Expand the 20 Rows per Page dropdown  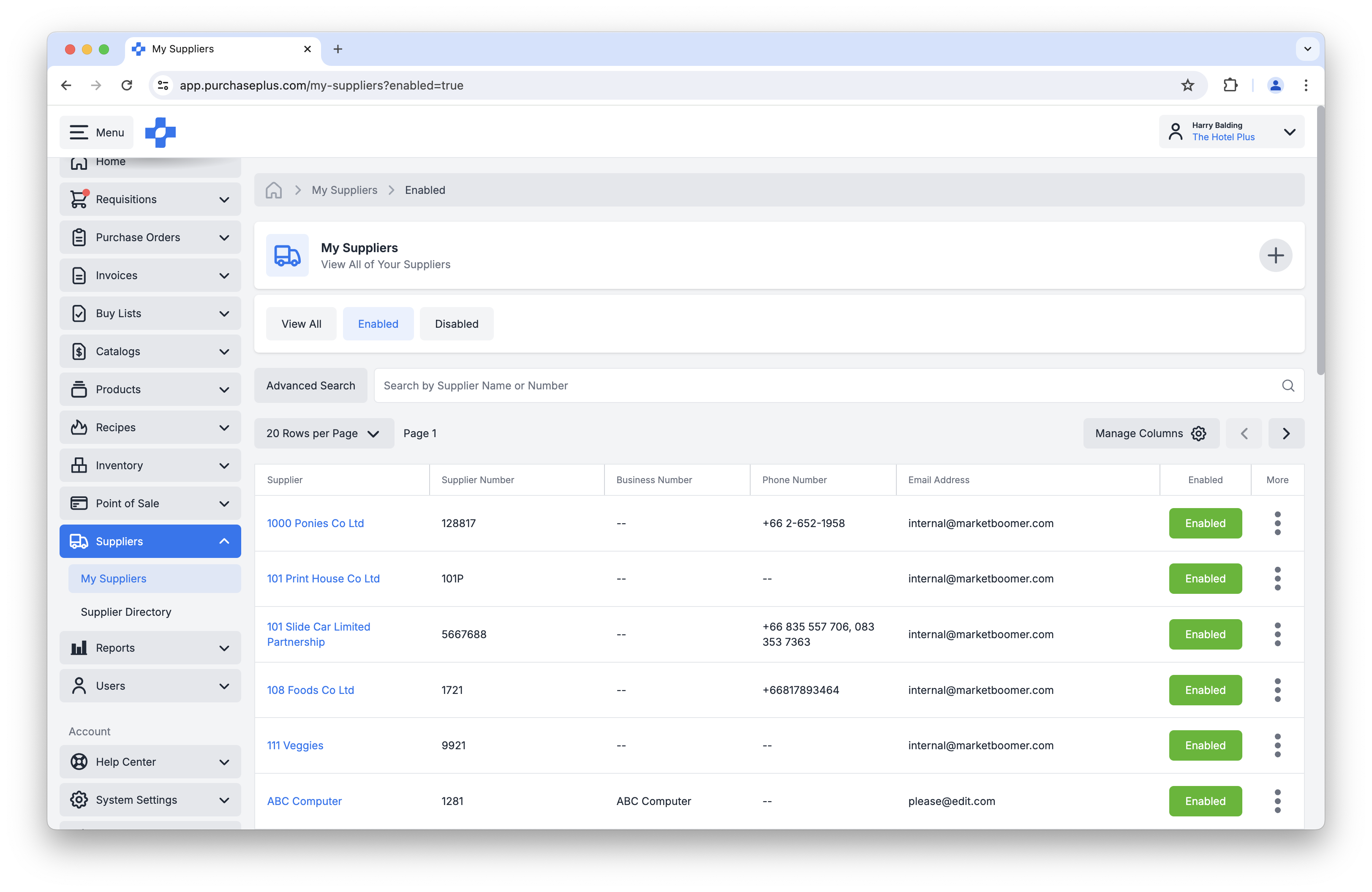click(x=324, y=433)
